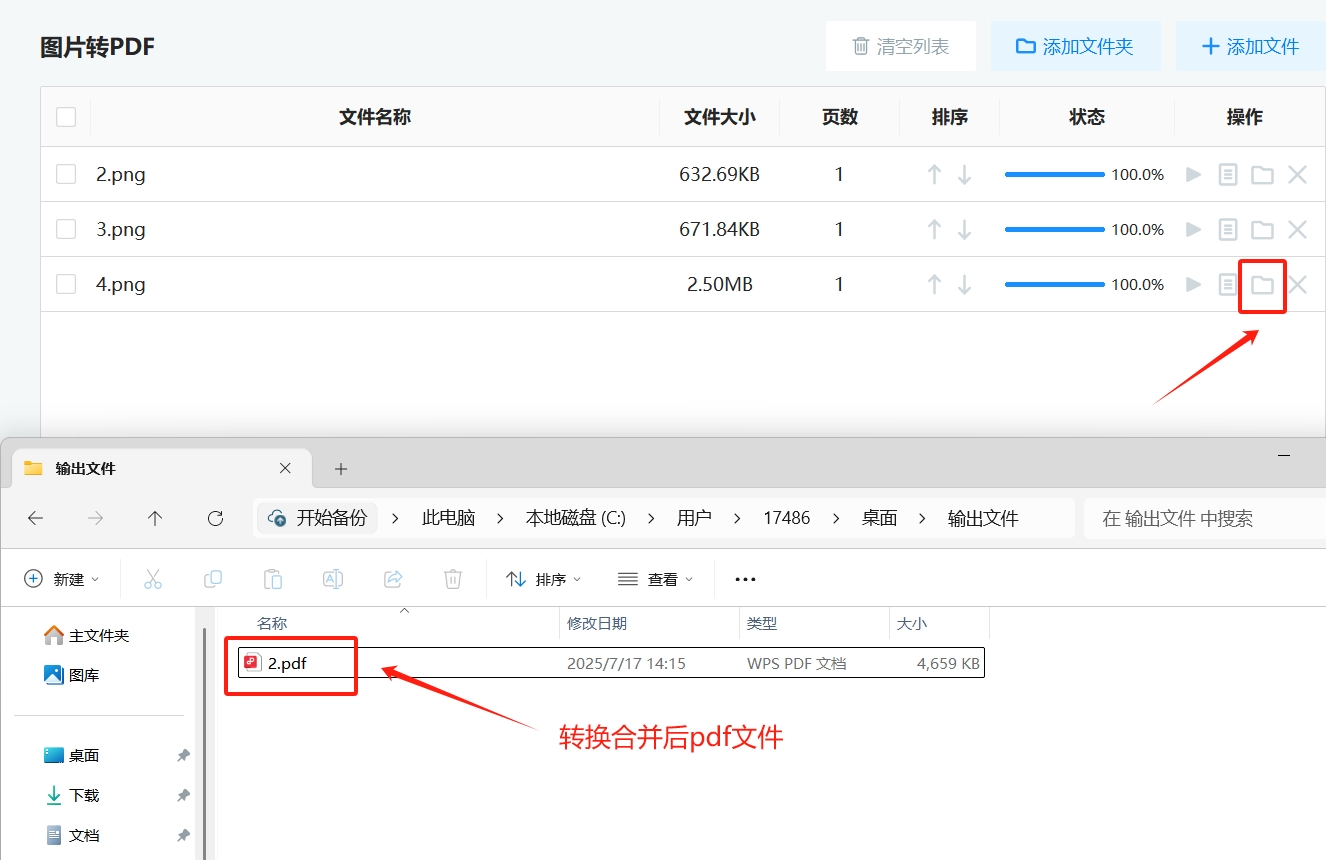Preview the converted document for 3.png

pyautogui.click(x=1228, y=228)
